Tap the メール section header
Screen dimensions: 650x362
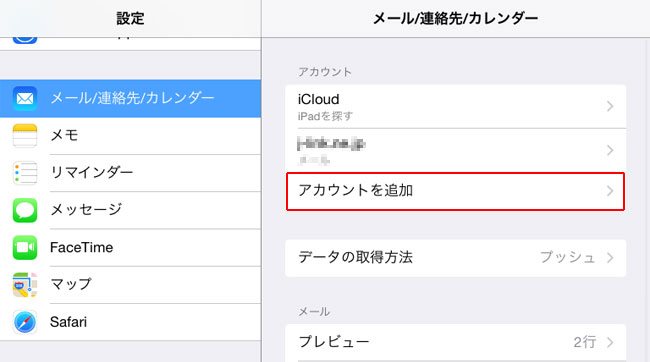point(314,312)
